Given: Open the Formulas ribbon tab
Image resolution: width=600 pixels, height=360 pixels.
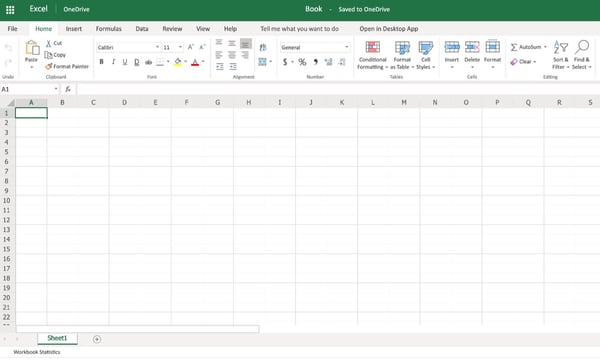Looking at the screenshot, I should coord(109,29).
